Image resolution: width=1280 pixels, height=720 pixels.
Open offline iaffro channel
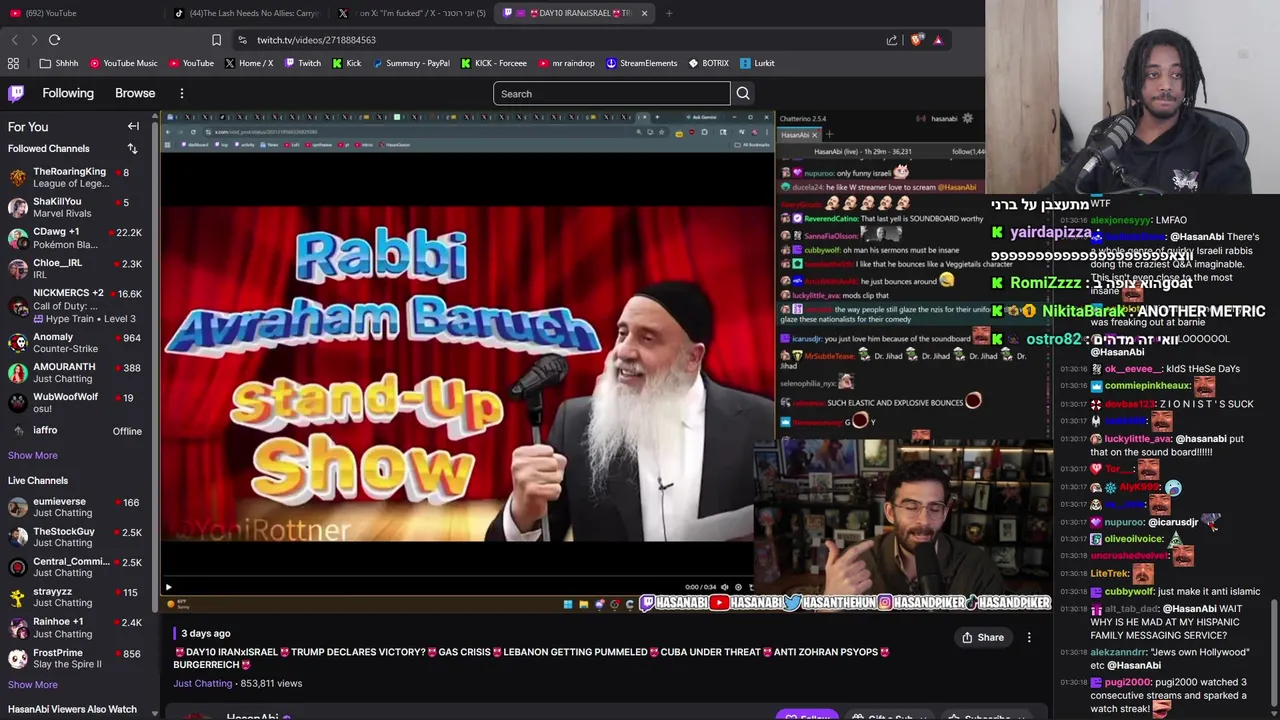74,430
